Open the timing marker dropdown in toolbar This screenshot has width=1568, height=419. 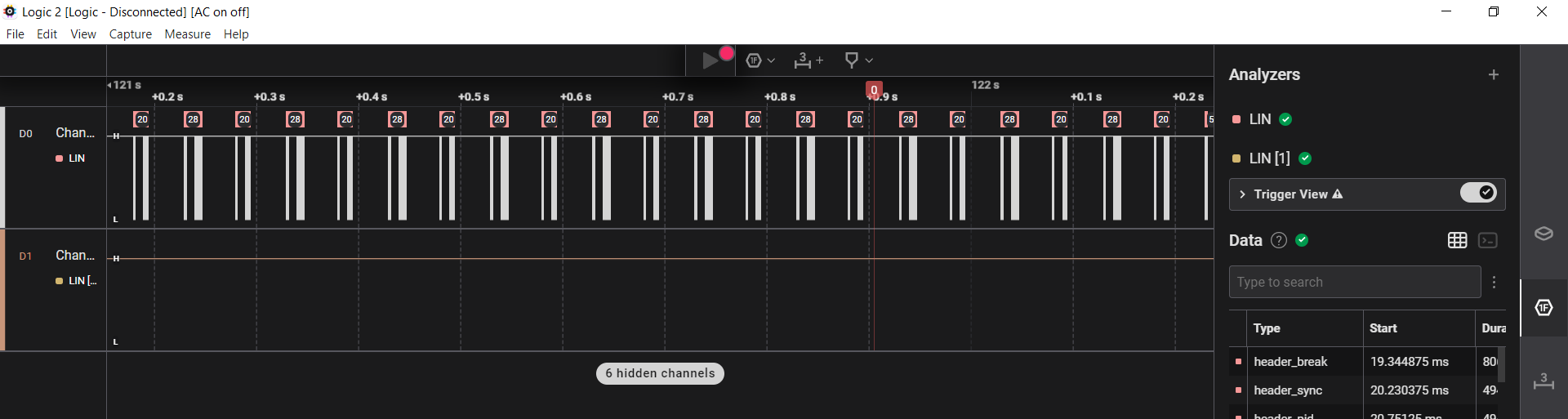point(858,60)
